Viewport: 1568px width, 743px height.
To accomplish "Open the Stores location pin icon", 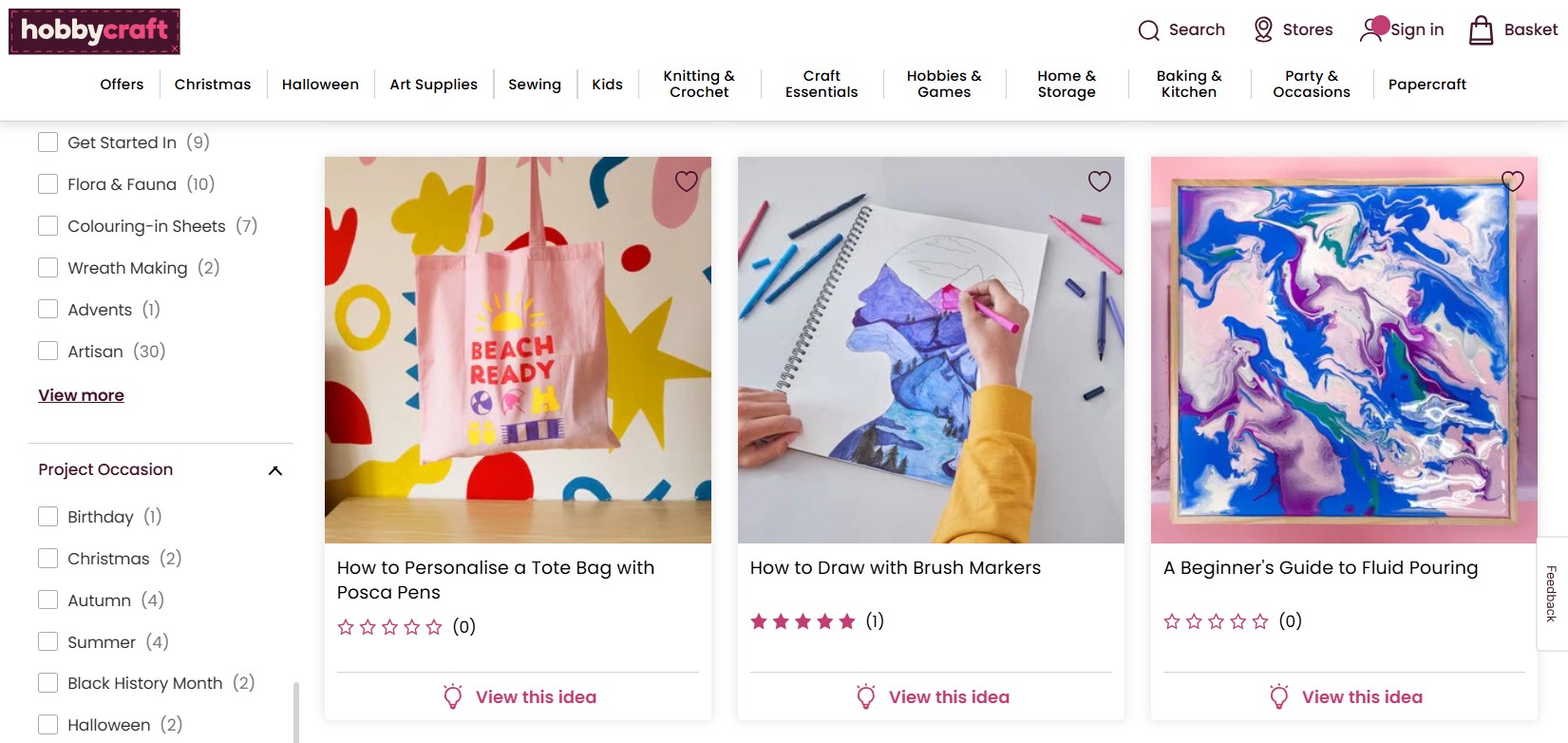I will point(1263,29).
